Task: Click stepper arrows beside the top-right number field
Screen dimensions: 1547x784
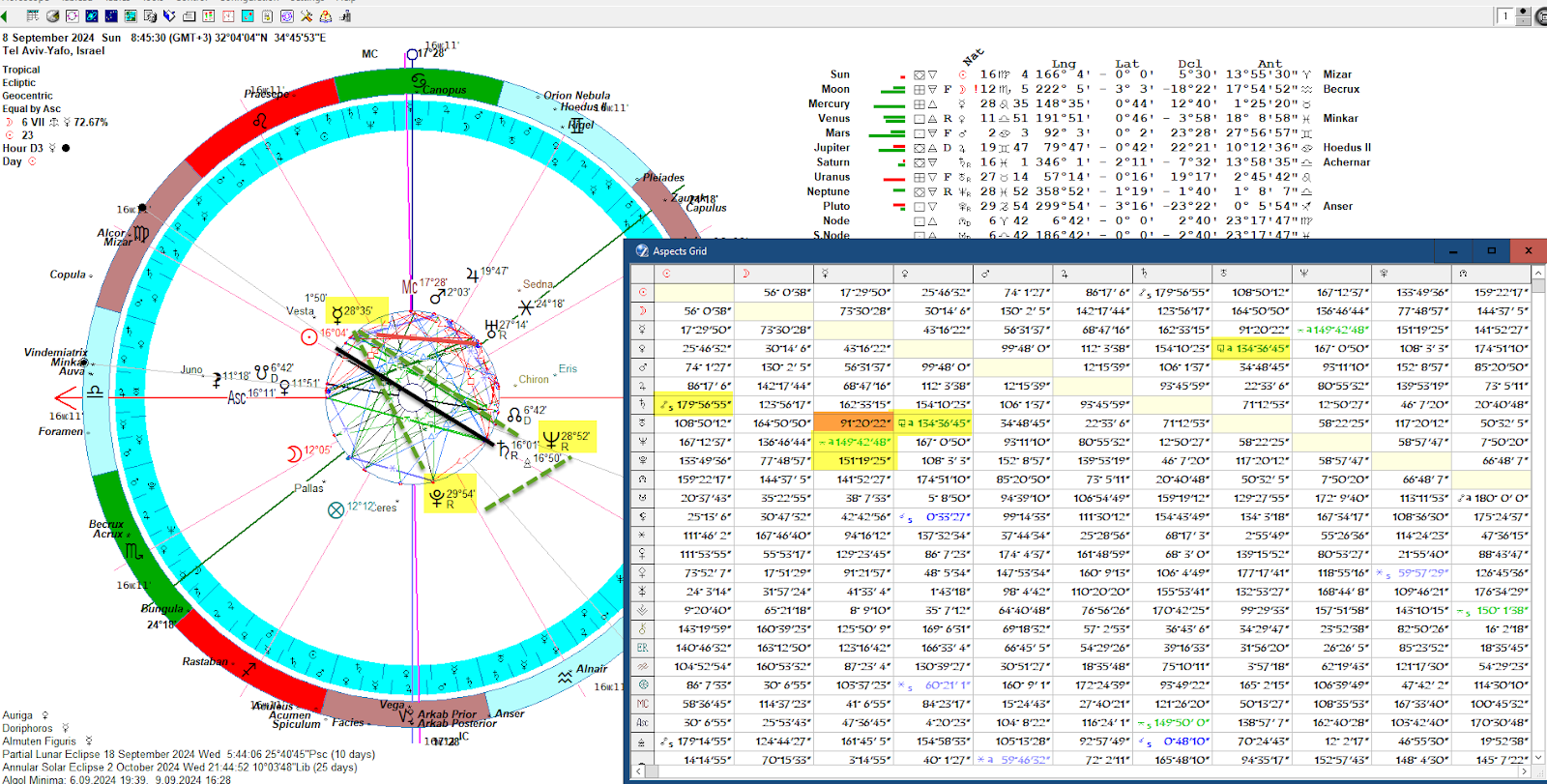Action: coord(1525,16)
